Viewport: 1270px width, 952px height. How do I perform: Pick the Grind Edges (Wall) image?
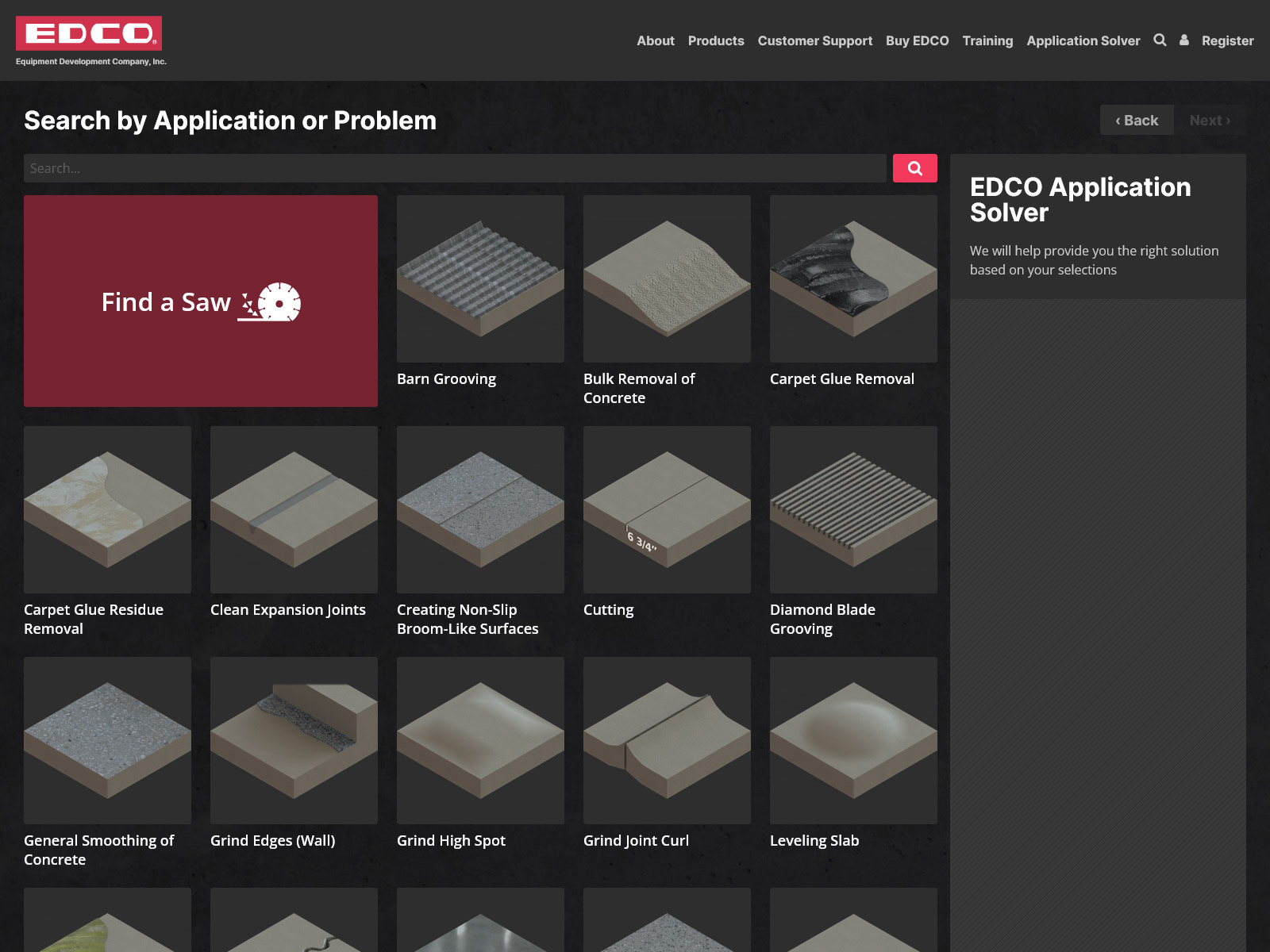(x=294, y=741)
